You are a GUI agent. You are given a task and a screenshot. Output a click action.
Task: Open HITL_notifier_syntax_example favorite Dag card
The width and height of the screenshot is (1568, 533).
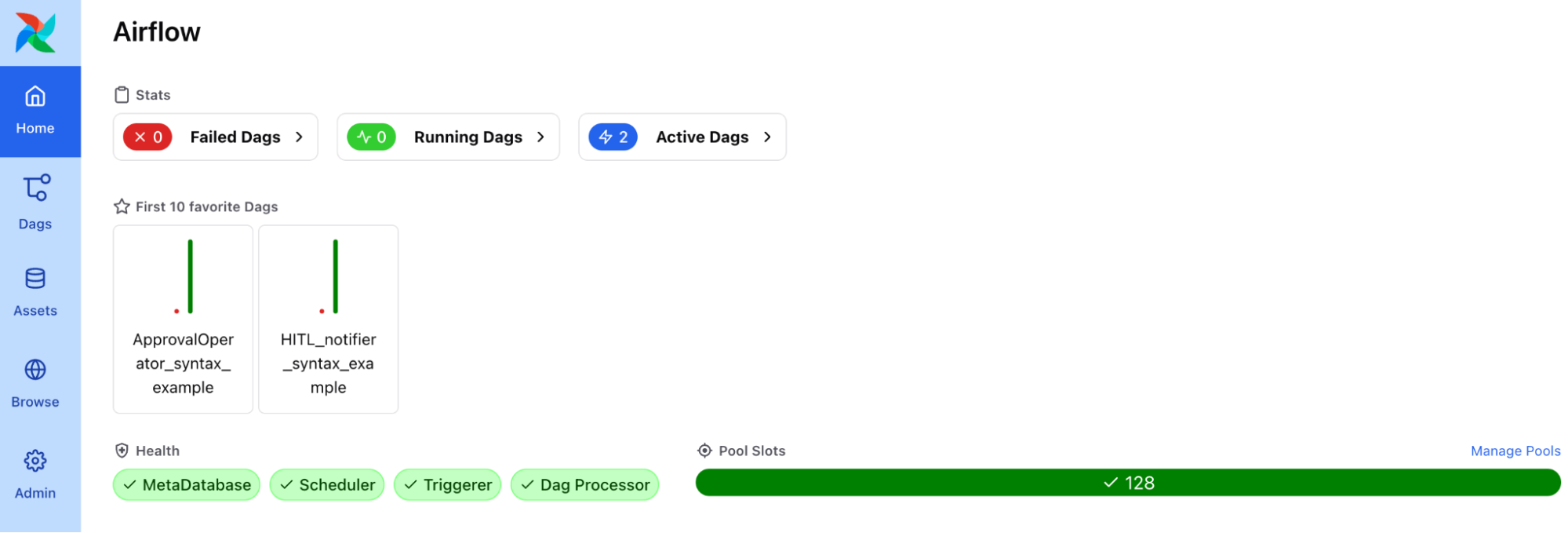(328, 319)
